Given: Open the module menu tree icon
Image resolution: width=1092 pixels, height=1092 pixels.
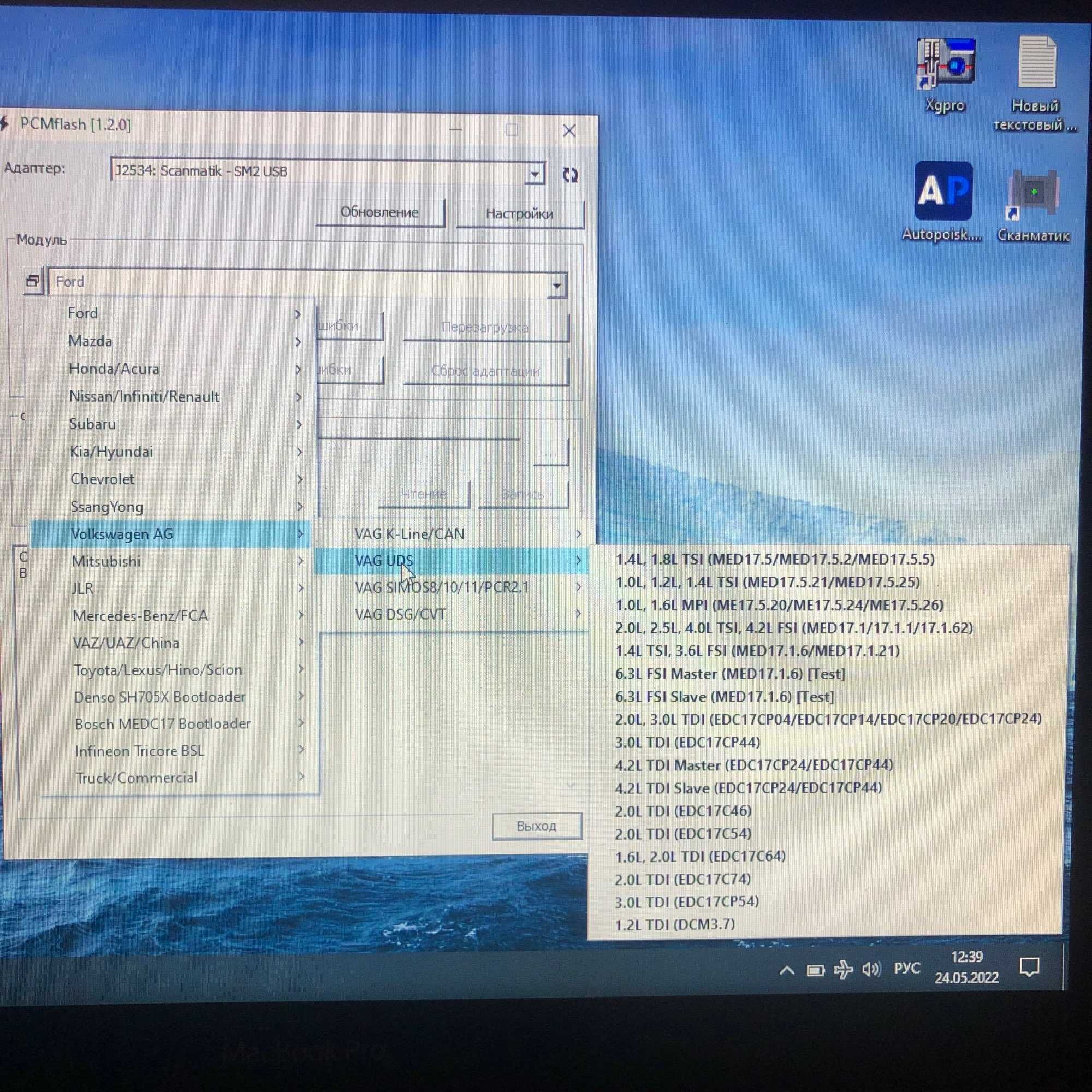Looking at the screenshot, I should point(33,281).
